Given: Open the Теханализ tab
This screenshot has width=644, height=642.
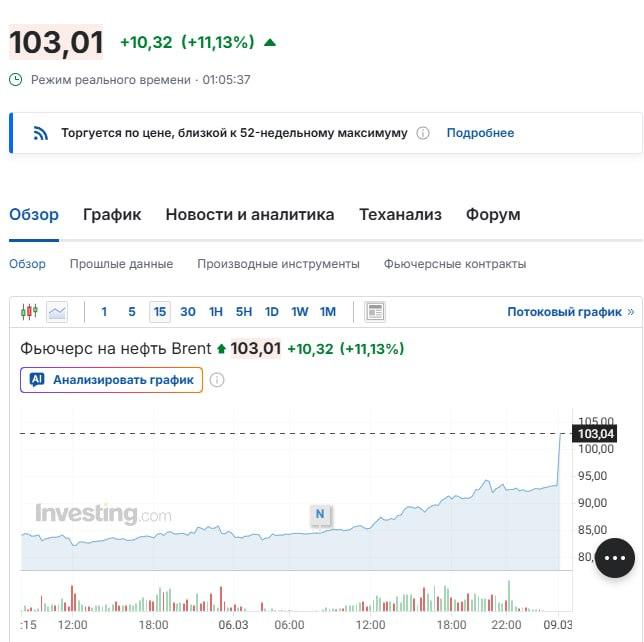Looking at the screenshot, I should [x=400, y=215].
